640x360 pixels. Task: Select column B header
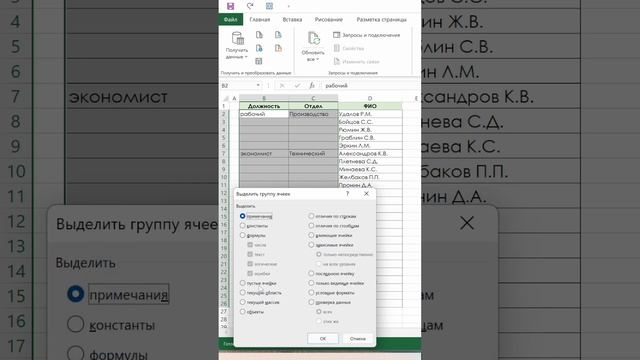(264, 98)
